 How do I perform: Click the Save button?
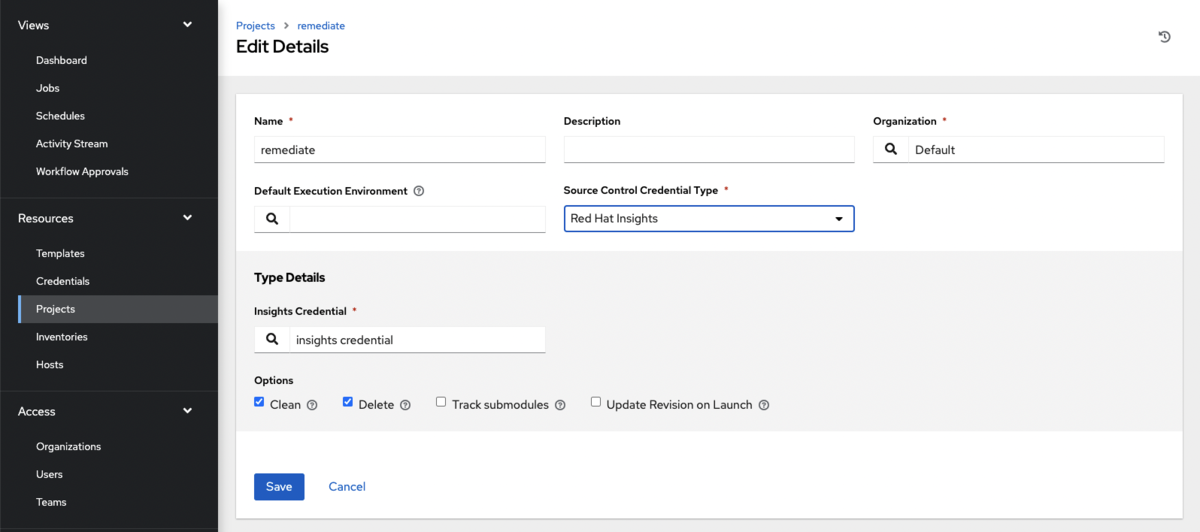(279, 487)
